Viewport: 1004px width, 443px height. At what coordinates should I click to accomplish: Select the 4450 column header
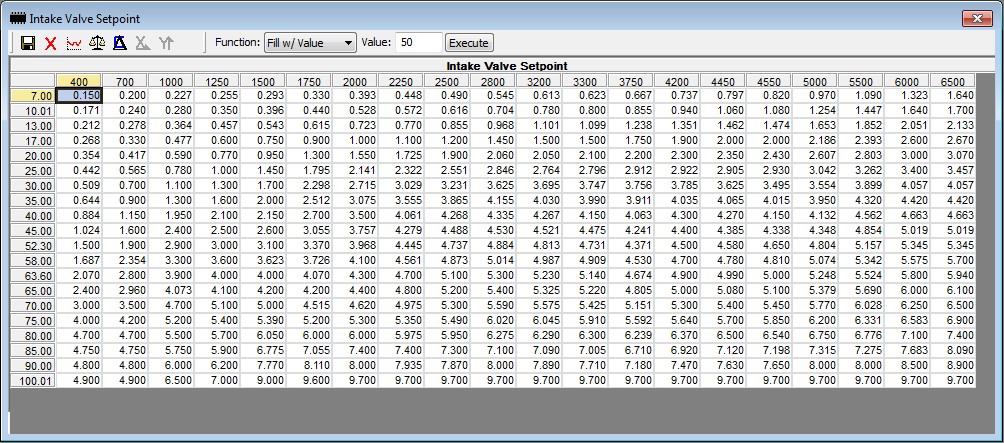click(723, 81)
